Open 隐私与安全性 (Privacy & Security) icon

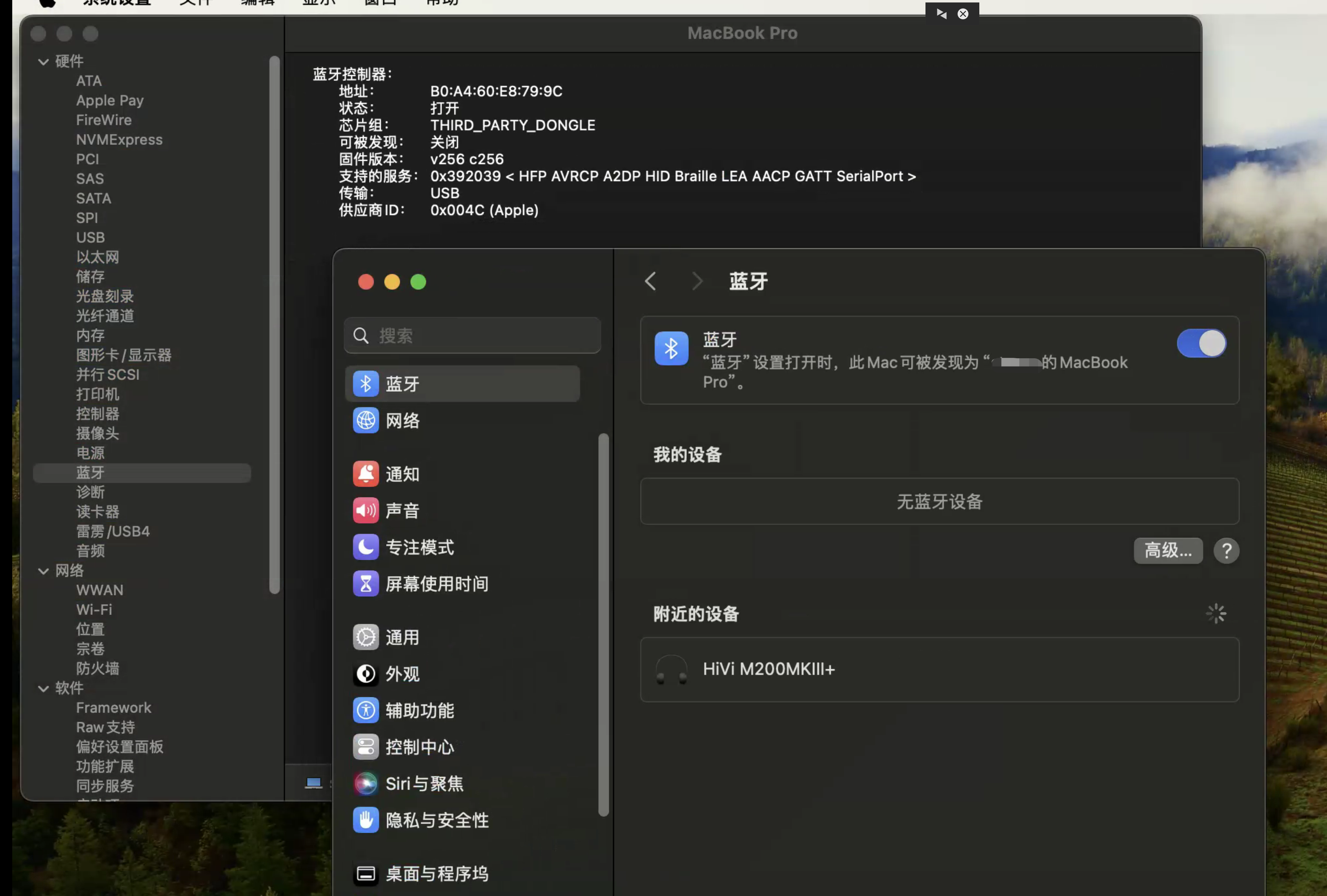pos(365,820)
